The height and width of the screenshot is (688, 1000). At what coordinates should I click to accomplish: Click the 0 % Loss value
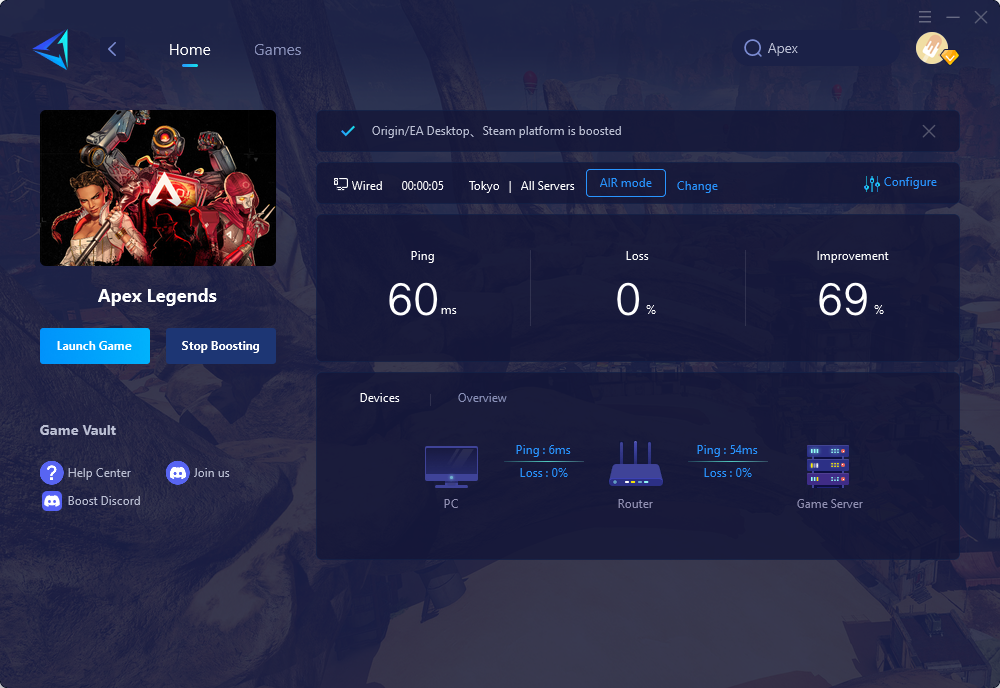pos(636,299)
